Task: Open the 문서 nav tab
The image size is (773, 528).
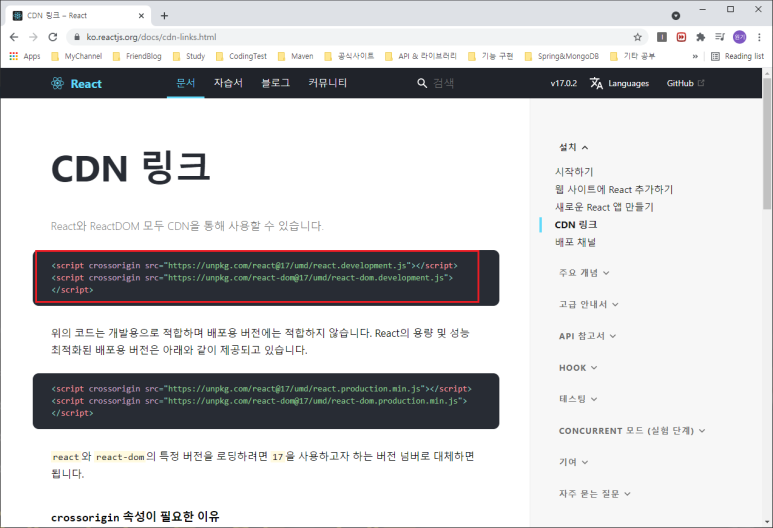Action: pos(186,83)
